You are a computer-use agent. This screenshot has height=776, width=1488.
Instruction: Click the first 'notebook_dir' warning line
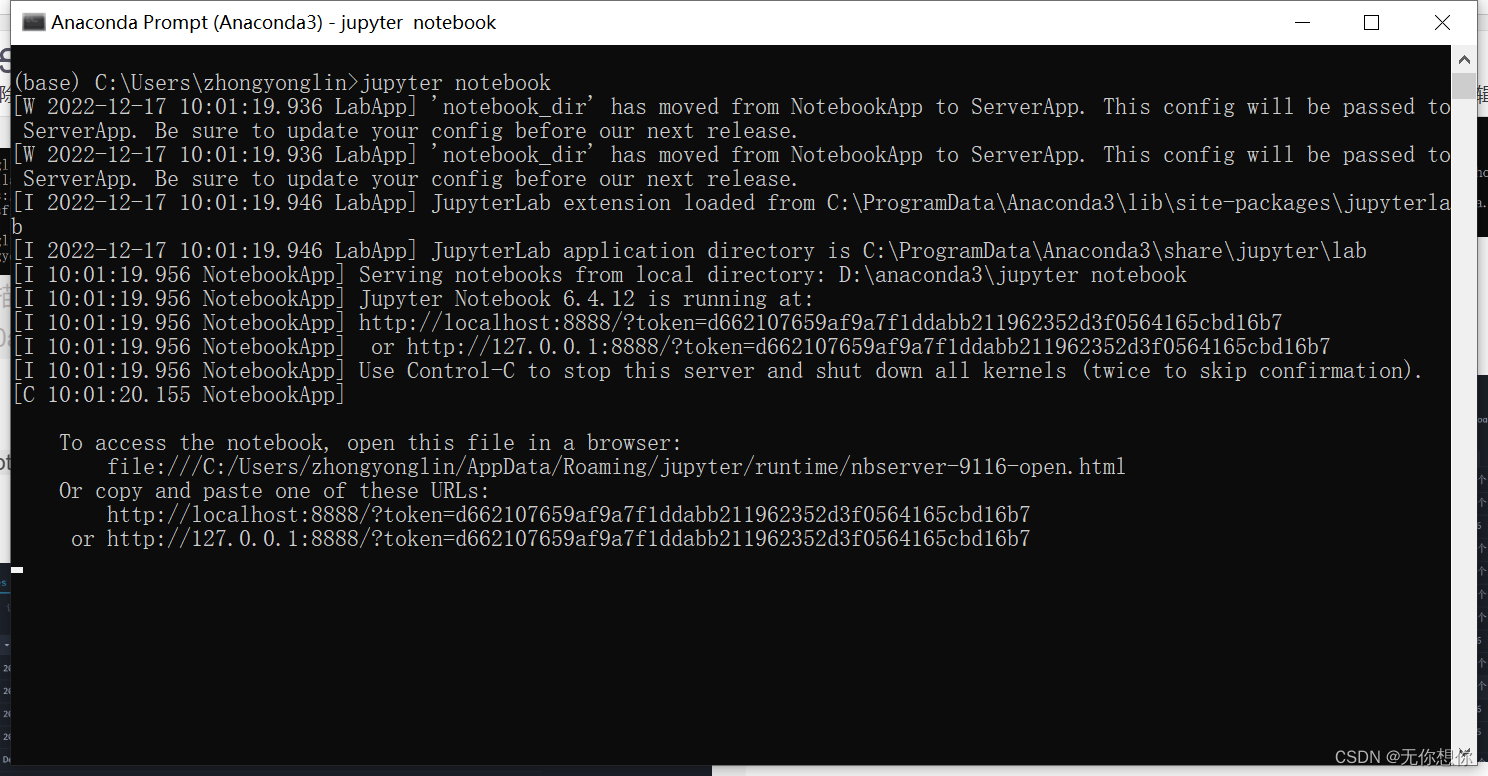(x=731, y=107)
